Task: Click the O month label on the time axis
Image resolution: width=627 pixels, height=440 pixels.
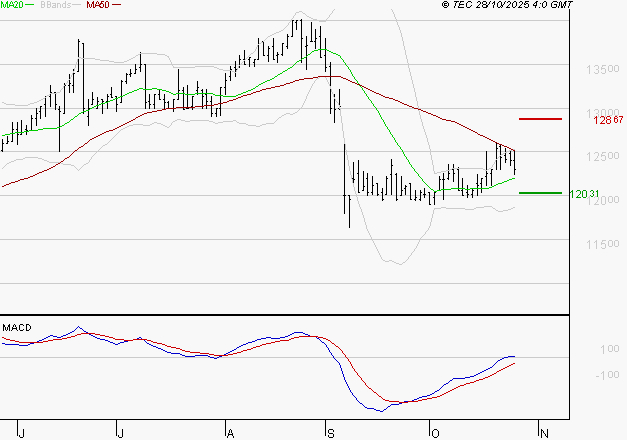Action: pyautogui.click(x=435, y=433)
